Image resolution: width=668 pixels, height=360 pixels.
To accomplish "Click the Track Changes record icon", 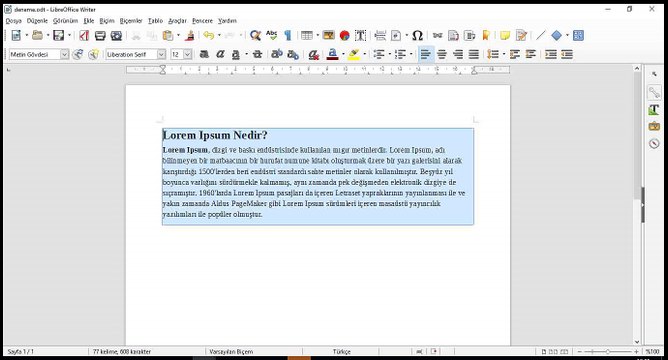I will [x=521, y=35].
